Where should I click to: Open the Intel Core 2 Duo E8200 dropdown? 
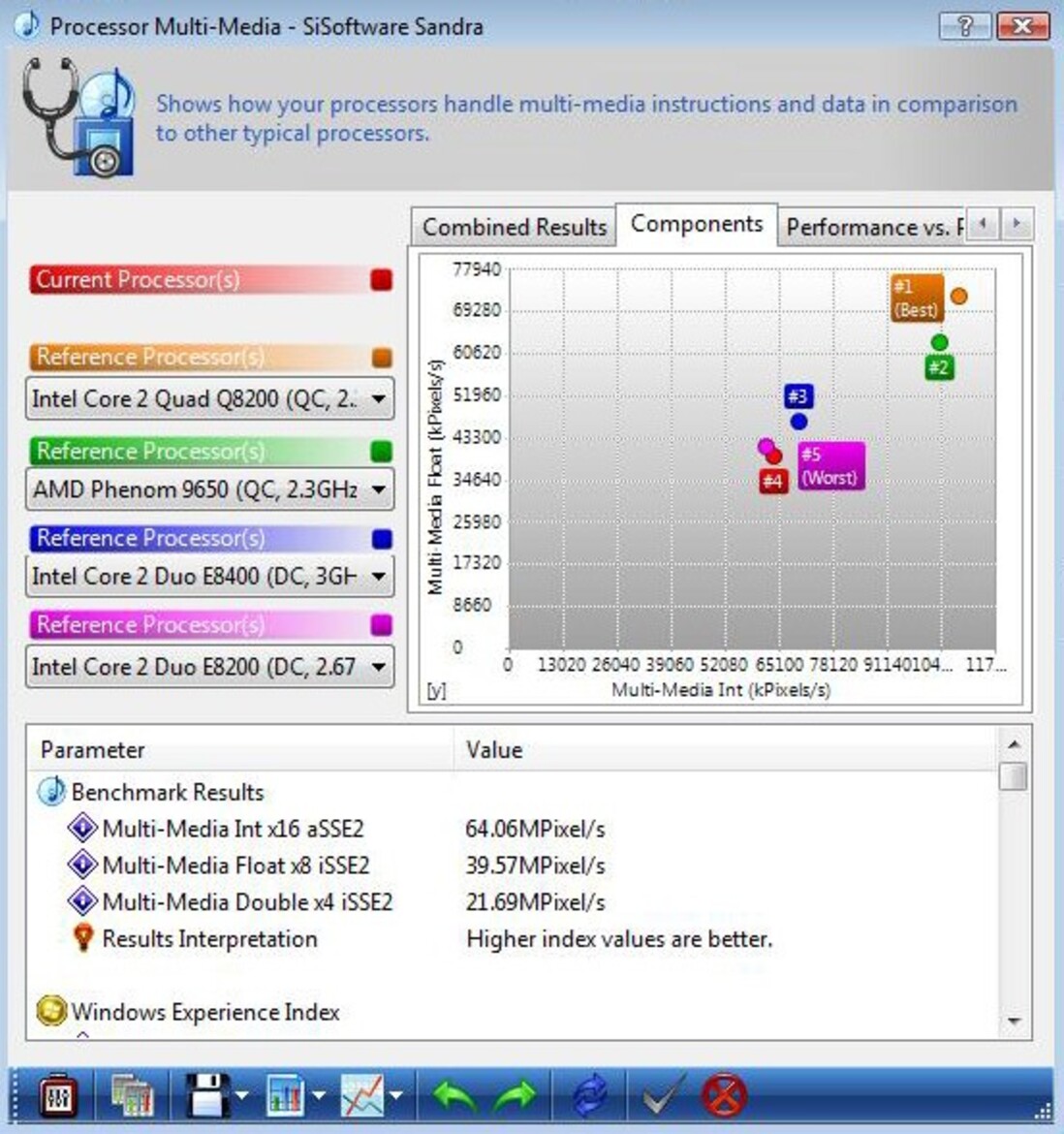209,666
